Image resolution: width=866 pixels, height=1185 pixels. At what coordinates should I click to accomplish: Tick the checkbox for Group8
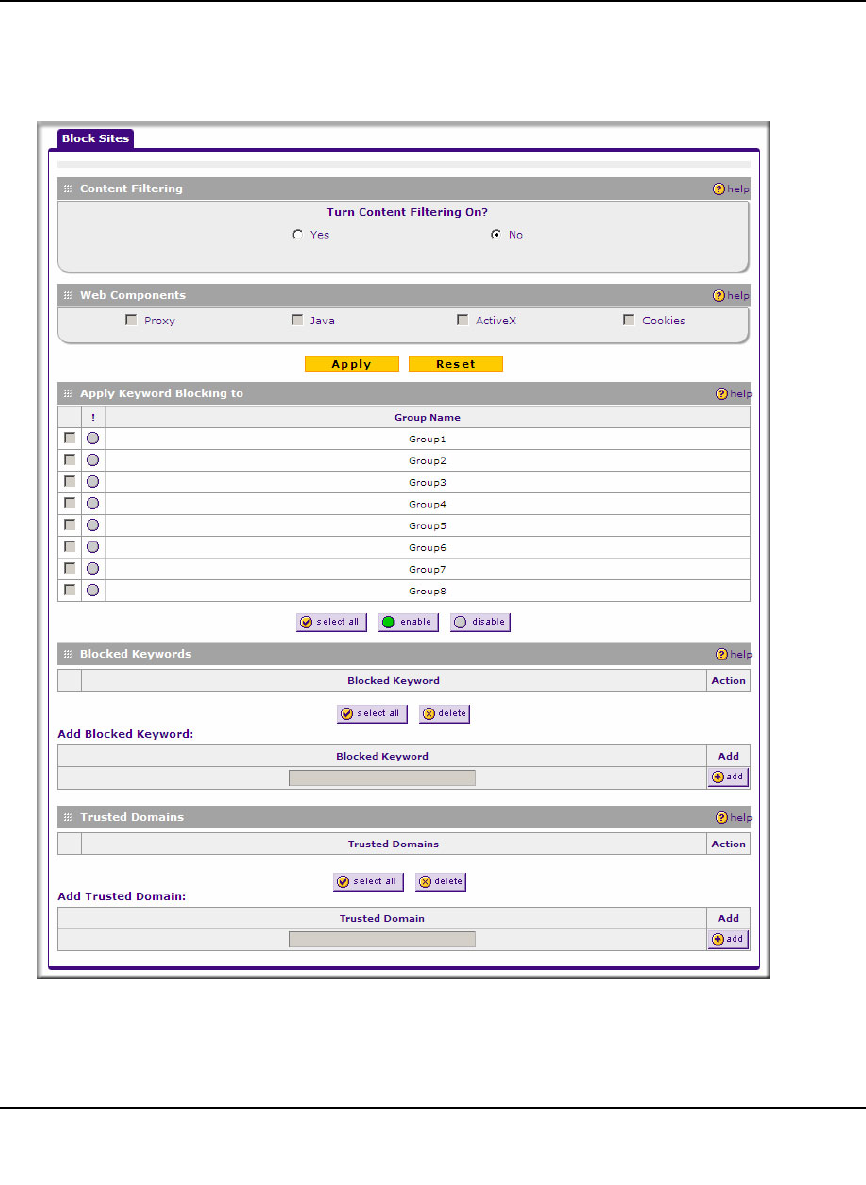[x=70, y=589]
